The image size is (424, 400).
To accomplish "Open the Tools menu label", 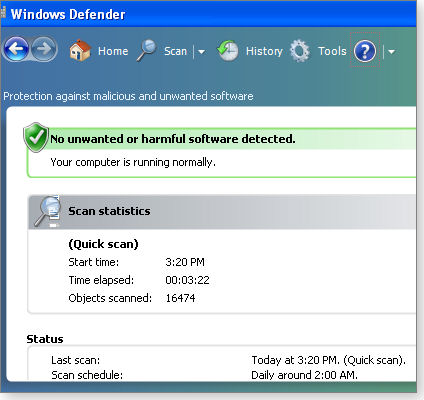I will [332, 51].
